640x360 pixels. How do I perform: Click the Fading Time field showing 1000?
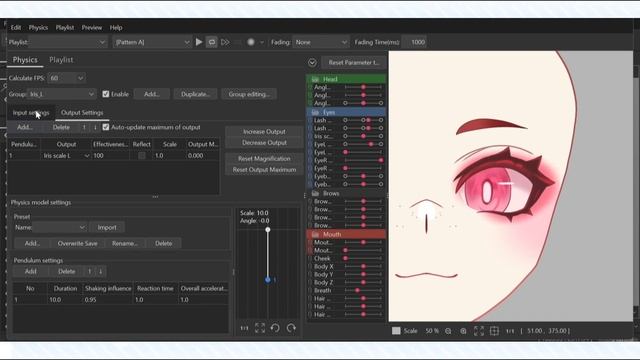click(414, 42)
